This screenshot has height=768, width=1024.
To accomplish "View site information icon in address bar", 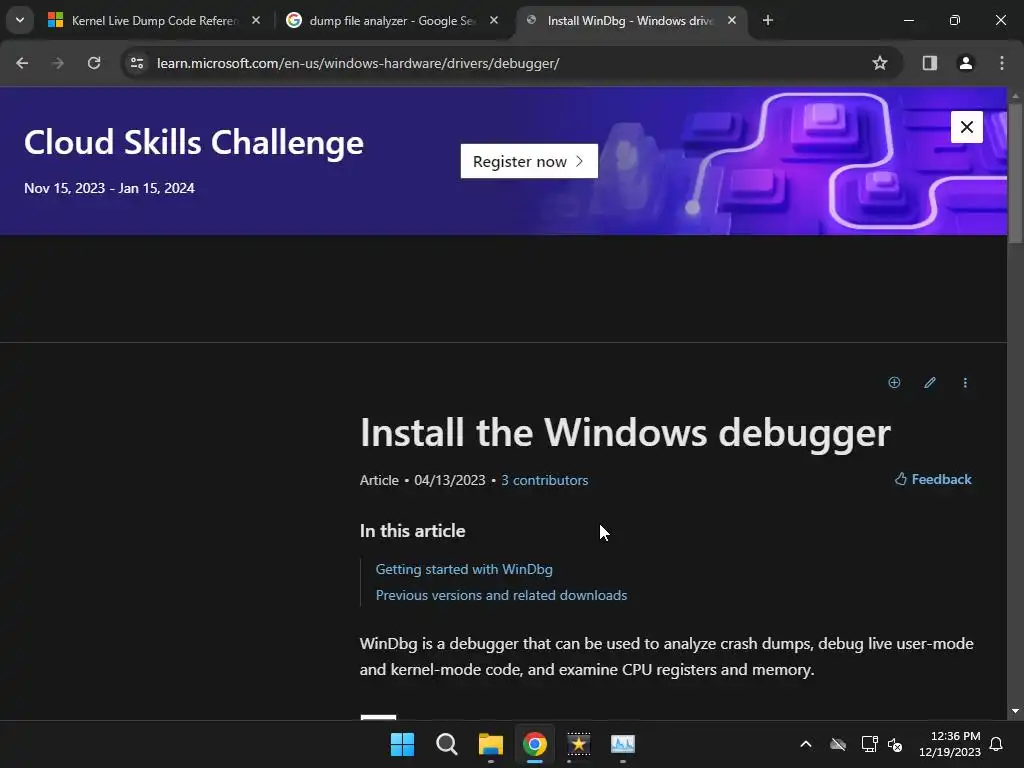I will click(137, 63).
